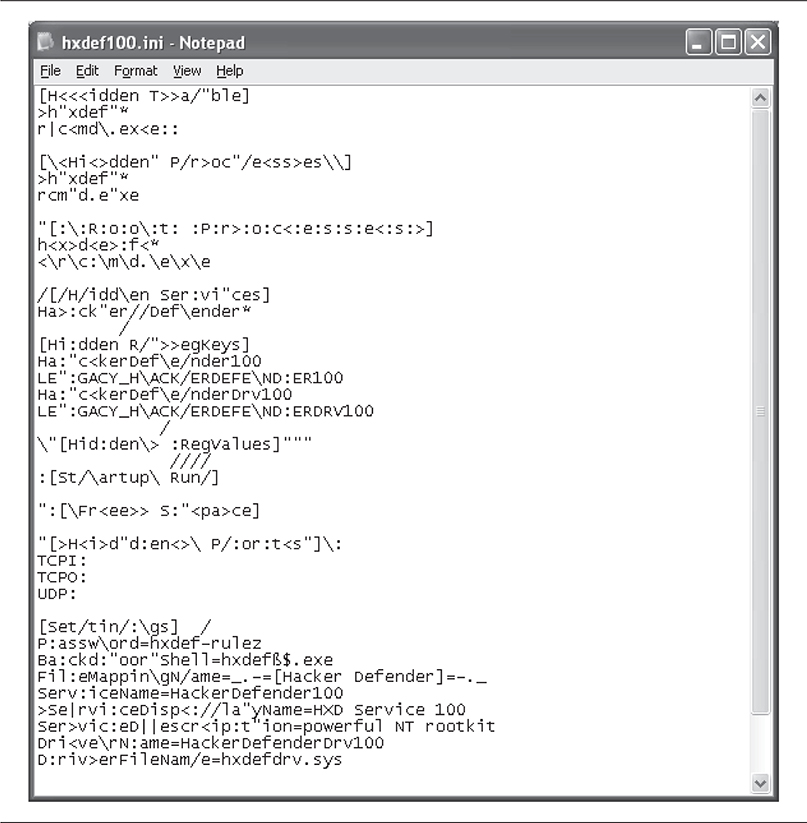Place cursor in the Password=hxdef-rulez line
The image size is (807, 823).
[x=150, y=643]
